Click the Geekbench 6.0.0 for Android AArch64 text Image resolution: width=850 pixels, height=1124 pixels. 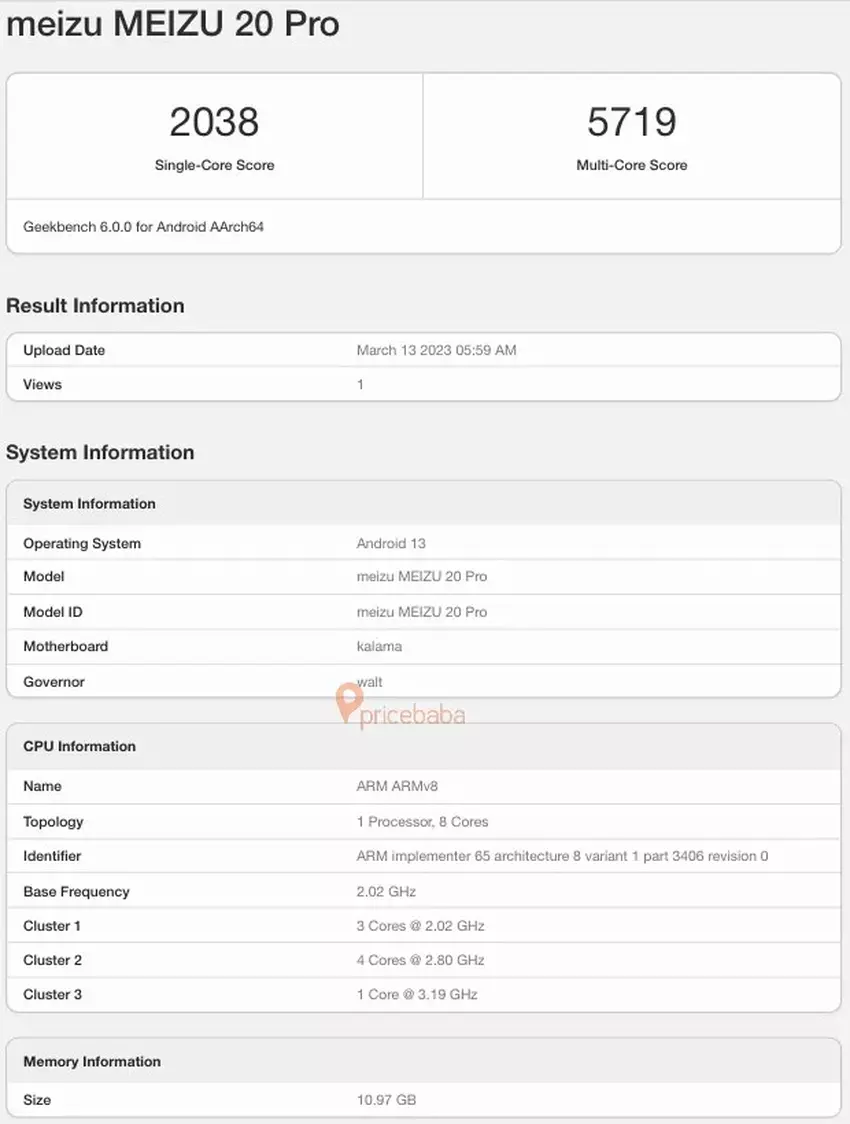[143, 227]
